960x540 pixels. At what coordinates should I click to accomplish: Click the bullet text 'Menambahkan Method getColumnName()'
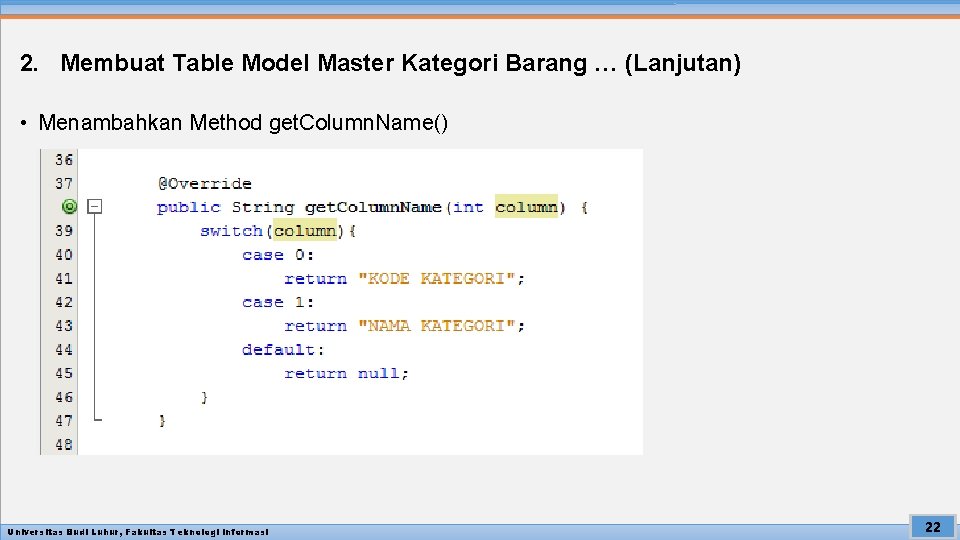(x=243, y=122)
